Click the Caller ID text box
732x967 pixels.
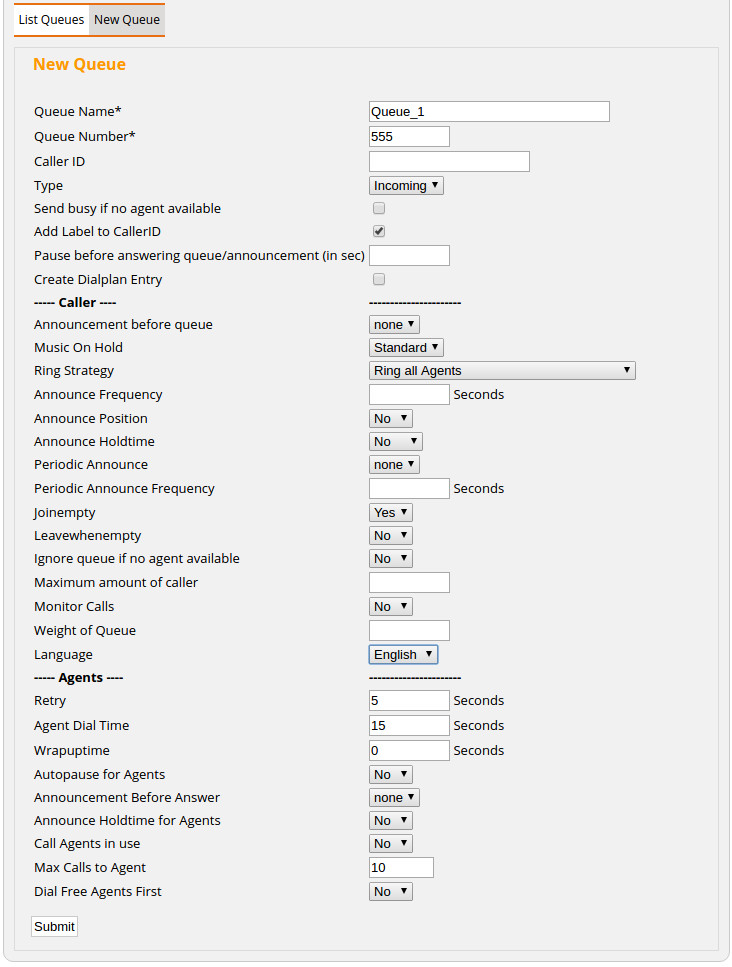click(x=449, y=162)
